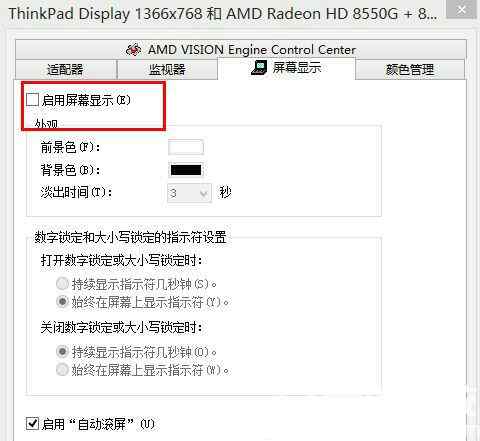Viewport: 480px width, 441px height.
Task: Select 持续显示指示符几秒钟 (O) radio button
Action: click(x=62, y=352)
